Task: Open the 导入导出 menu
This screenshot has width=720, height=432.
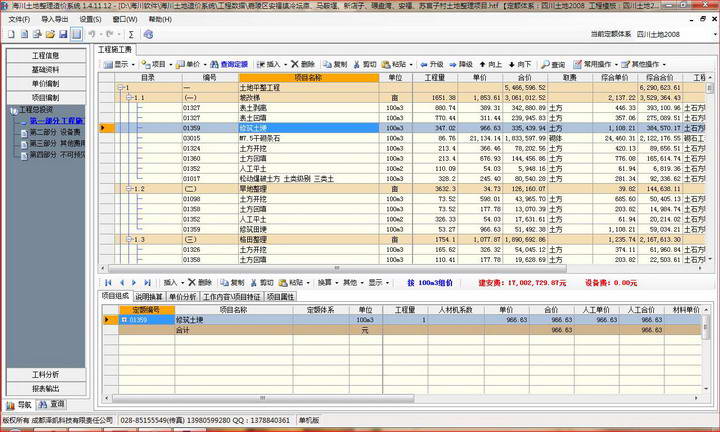Action: 55,20
